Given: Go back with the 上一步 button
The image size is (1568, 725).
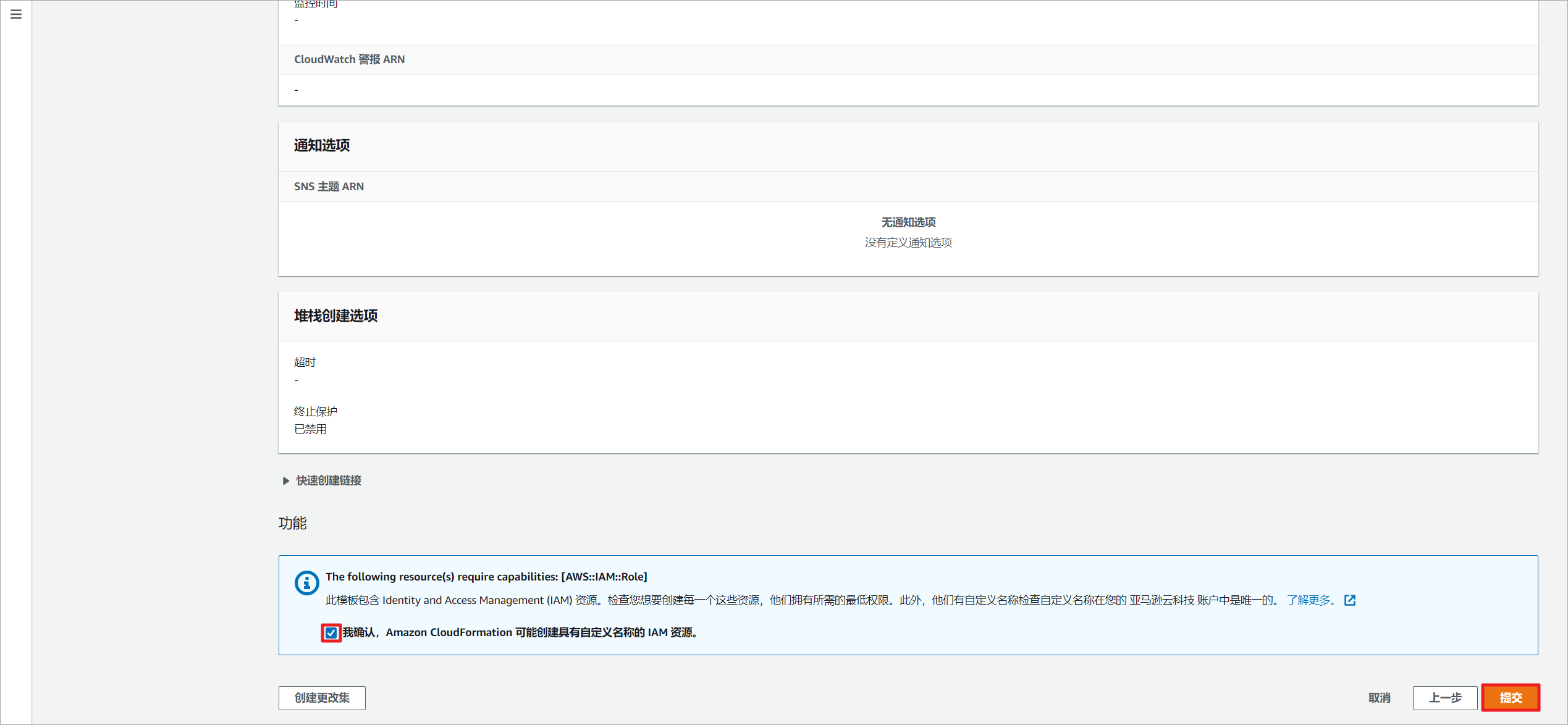Looking at the screenshot, I should coord(1445,698).
